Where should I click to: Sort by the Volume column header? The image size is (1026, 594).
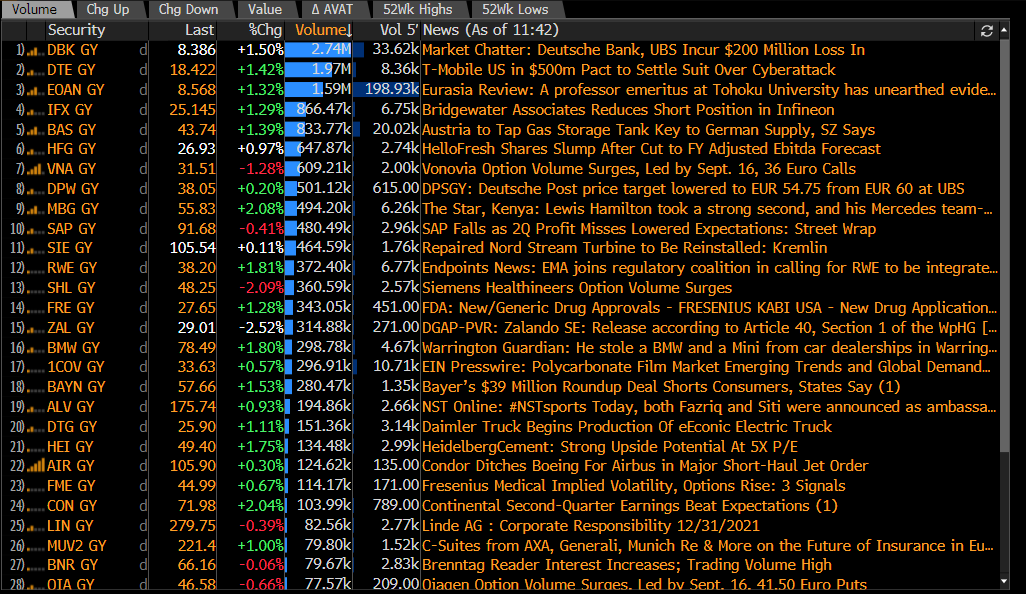pyautogui.click(x=320, y=30)
